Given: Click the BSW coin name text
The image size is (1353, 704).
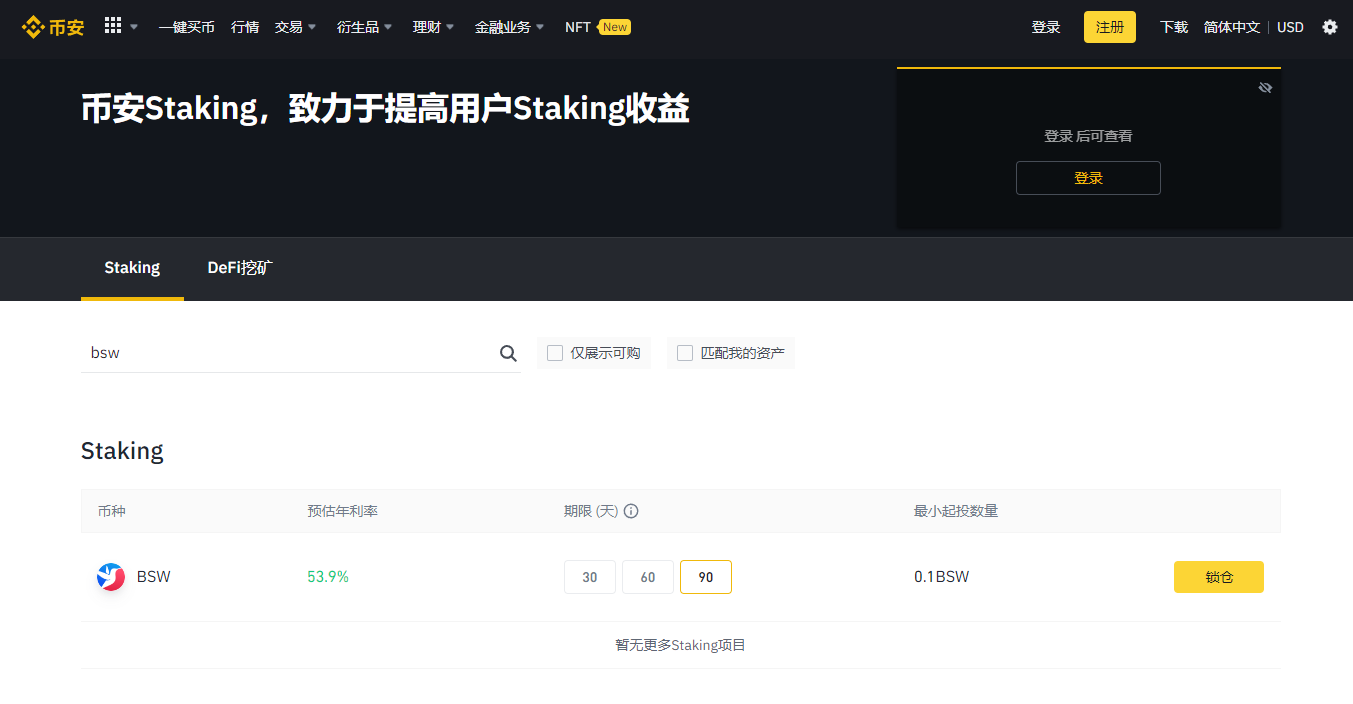Looking at the screenshot, I should 154,577.
